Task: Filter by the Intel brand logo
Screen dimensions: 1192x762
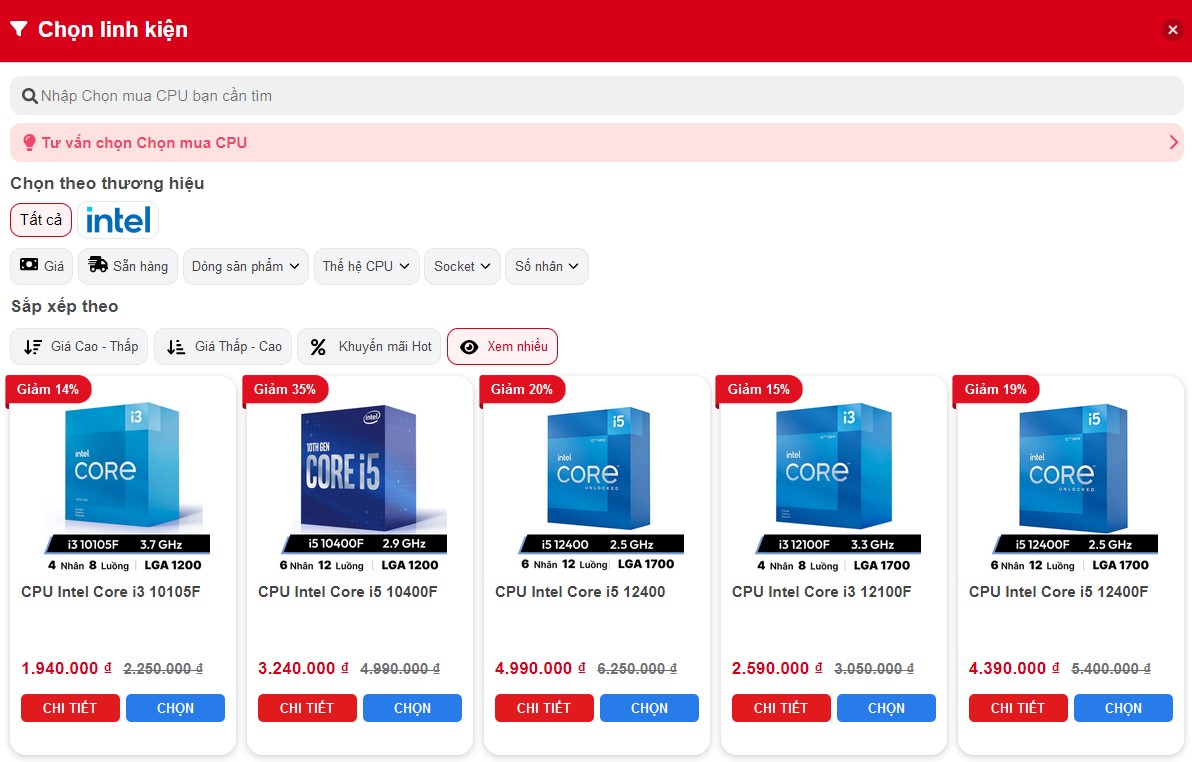Action: (118, 220)
